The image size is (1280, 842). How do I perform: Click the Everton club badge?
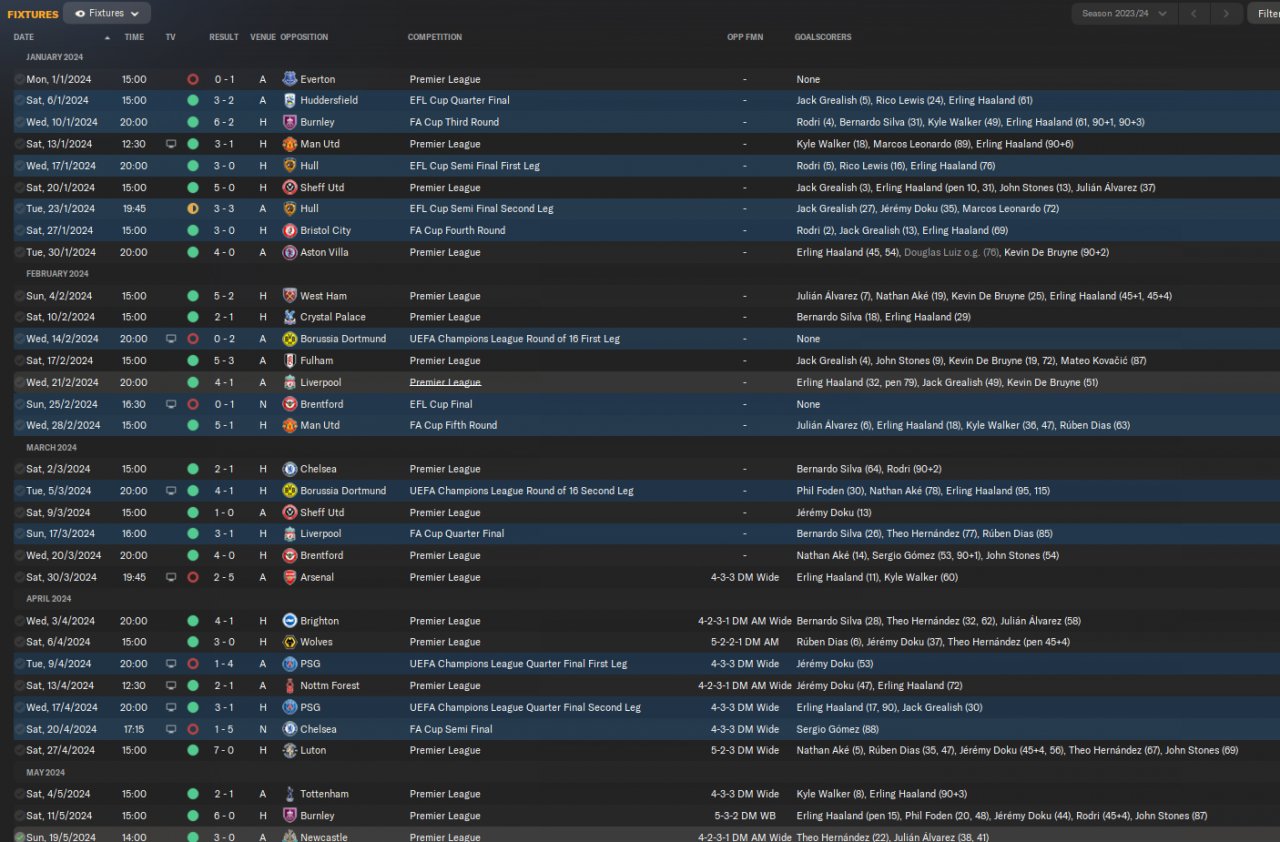pyautogui.click(x=290, y=79)
